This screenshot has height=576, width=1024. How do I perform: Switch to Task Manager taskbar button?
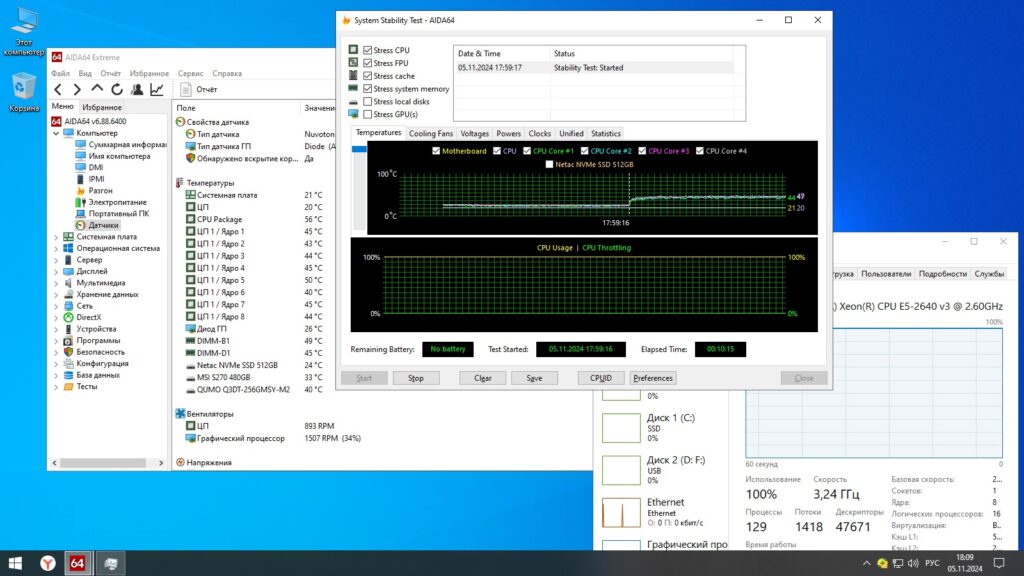tap(110, 563)
